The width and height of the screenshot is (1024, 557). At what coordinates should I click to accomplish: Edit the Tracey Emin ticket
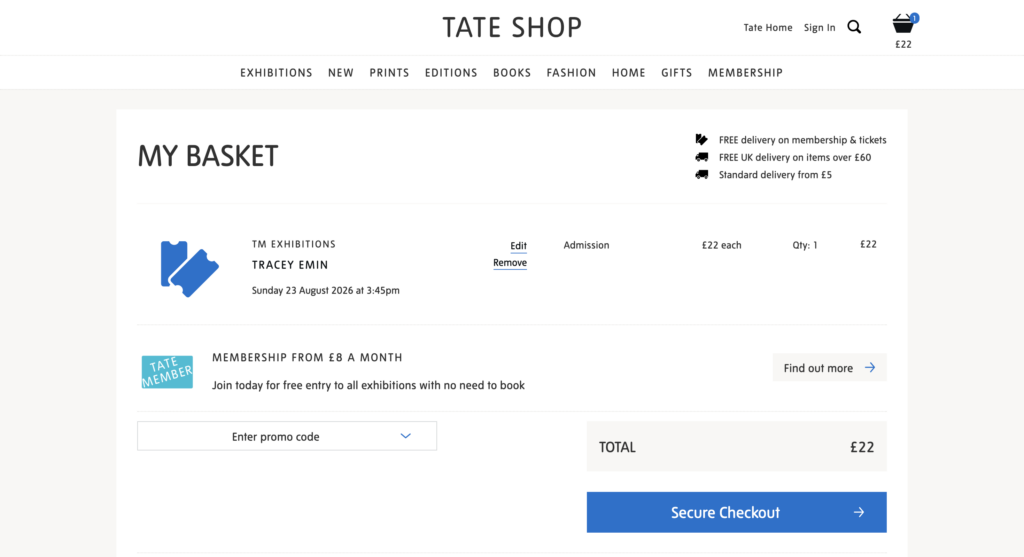tap(519, 246)
